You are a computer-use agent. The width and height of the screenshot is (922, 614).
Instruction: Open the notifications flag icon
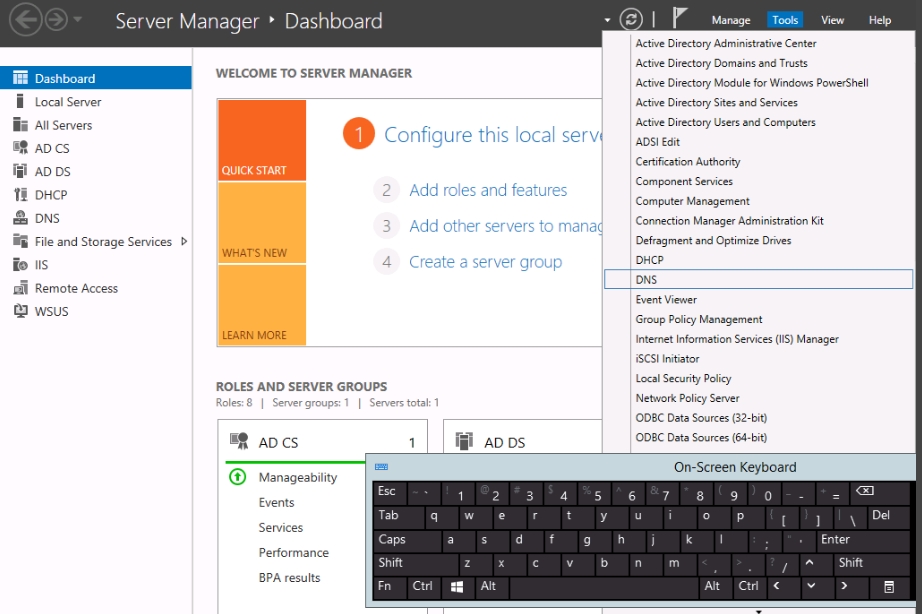coord(679,18)
